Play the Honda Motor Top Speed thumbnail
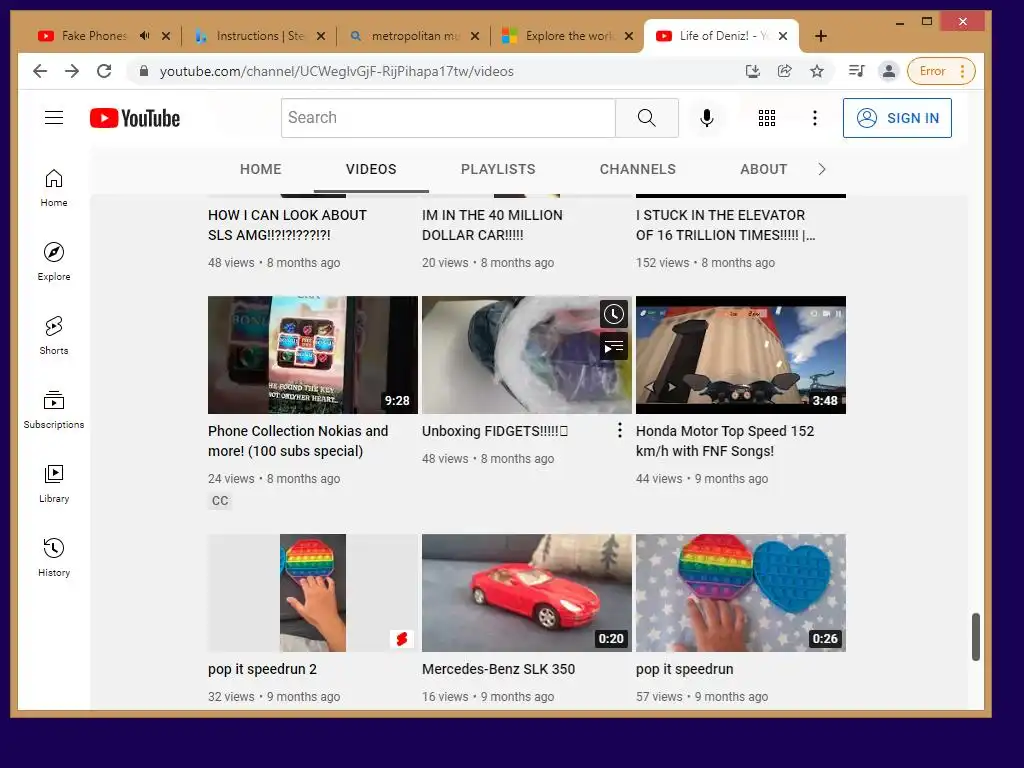 [741, 355]
